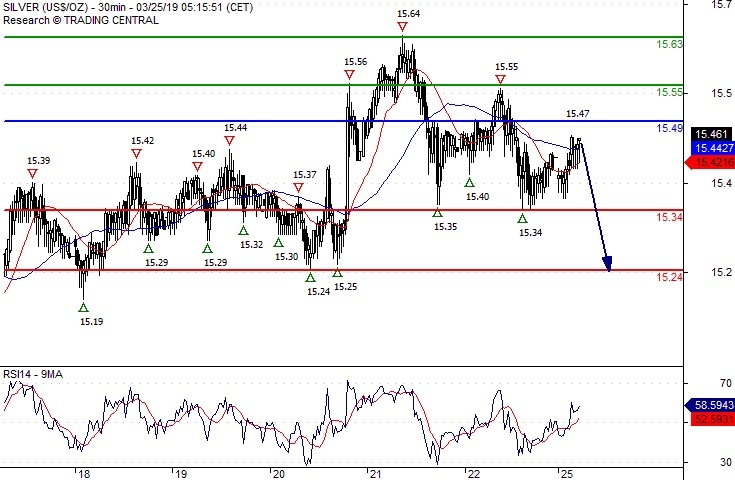Click the green 15.63 resistance level label

point(669,44)
